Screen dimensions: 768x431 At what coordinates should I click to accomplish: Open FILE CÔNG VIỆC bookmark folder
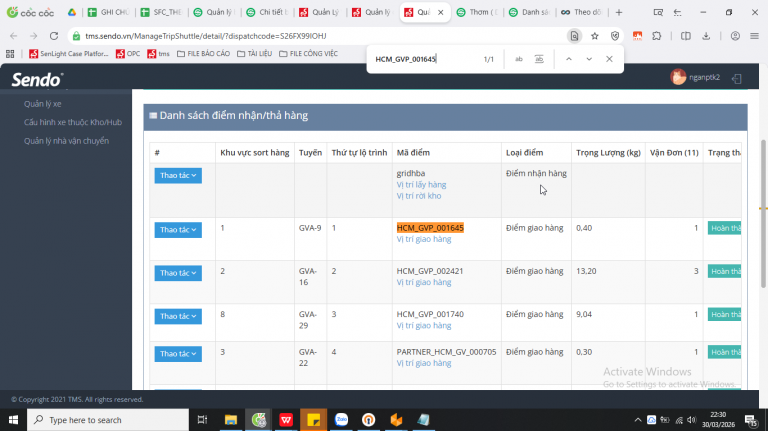tap(308, 54)
